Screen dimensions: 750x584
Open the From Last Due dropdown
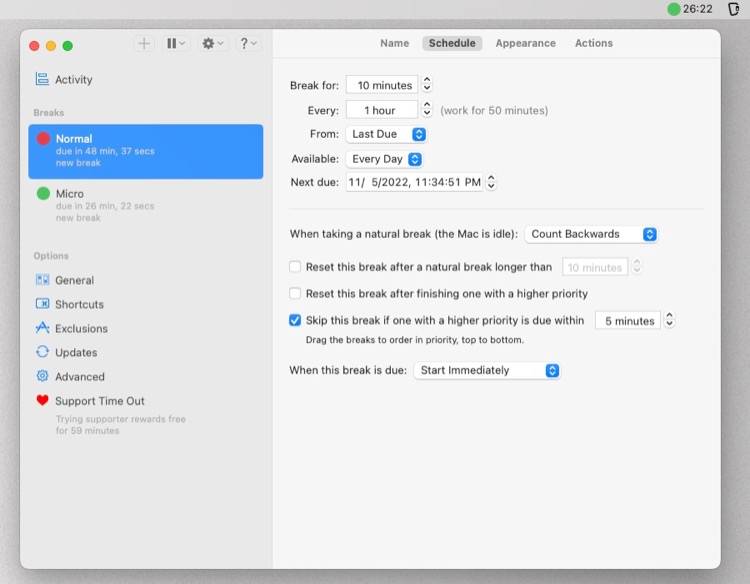pyautogui.click(x=386, y=134)
